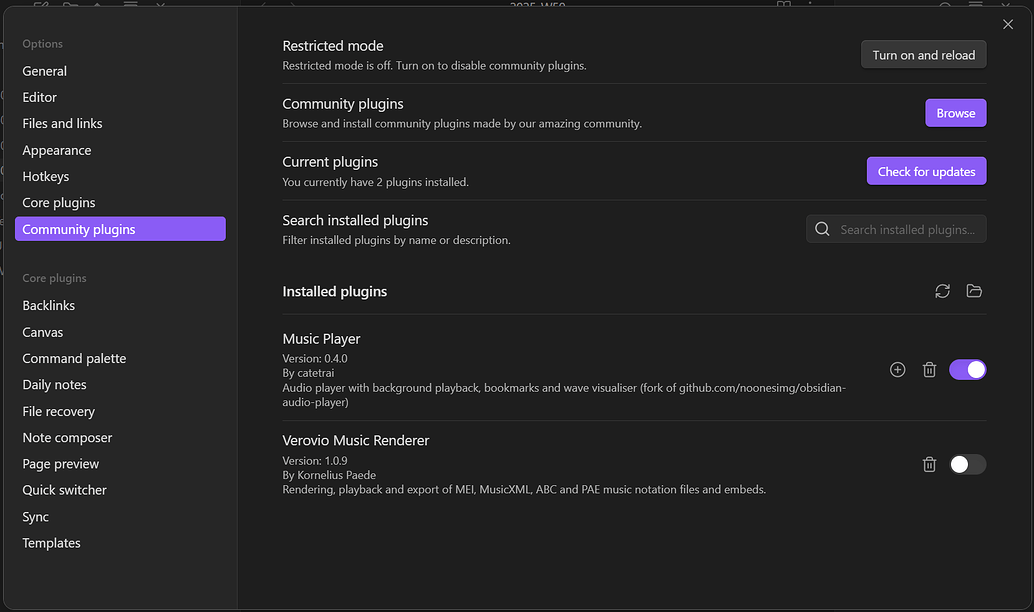Click 'Version: 1.0.9' text
1034x612 pixels.
315,461
